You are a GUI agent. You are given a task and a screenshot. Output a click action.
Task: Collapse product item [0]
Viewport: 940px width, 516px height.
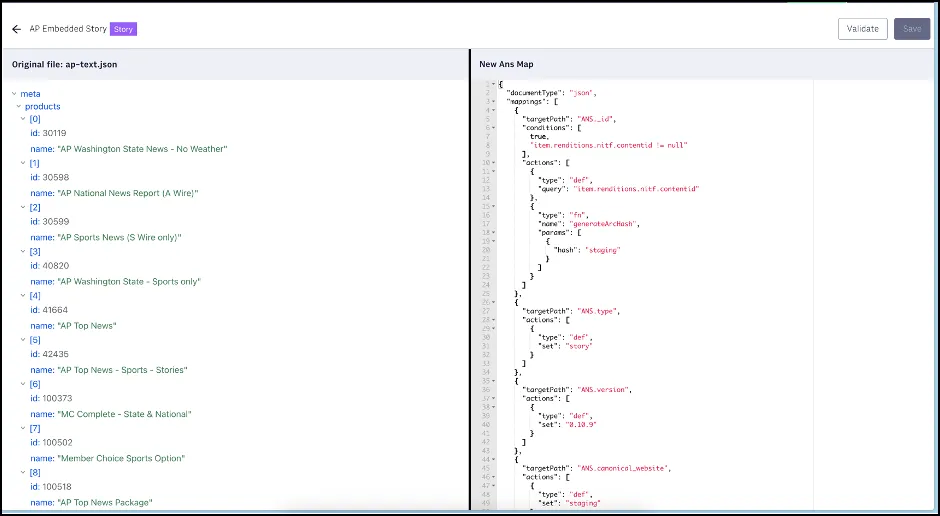(x=23, y=119)
